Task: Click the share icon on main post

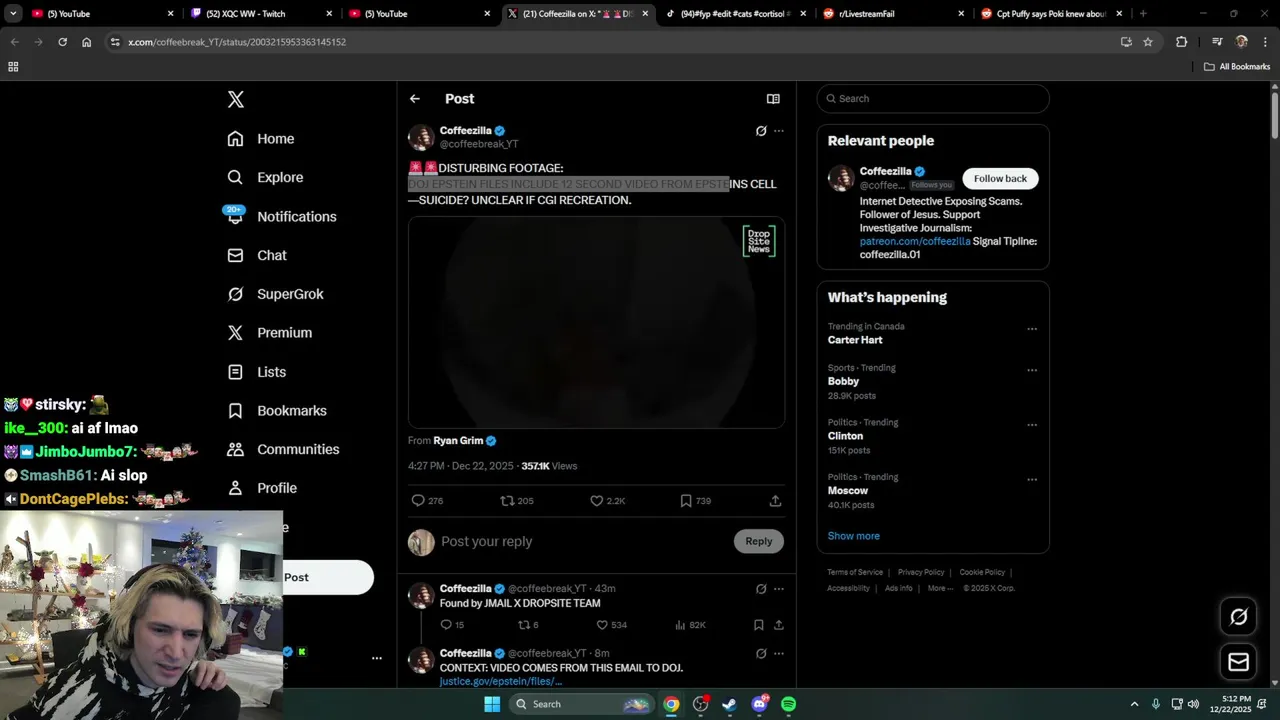Action: point(775,501)
